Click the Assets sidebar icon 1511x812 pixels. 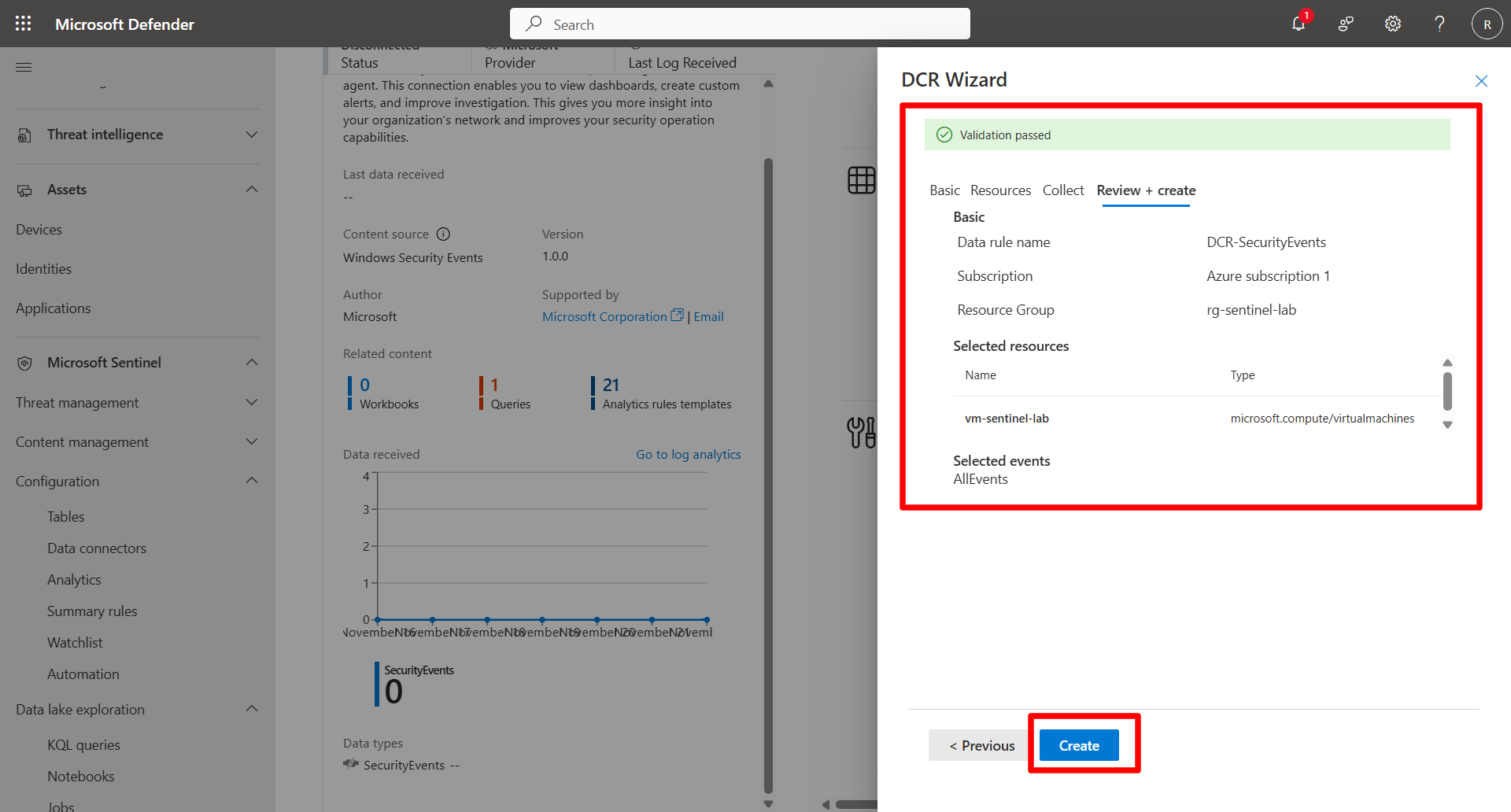(24, 190)
